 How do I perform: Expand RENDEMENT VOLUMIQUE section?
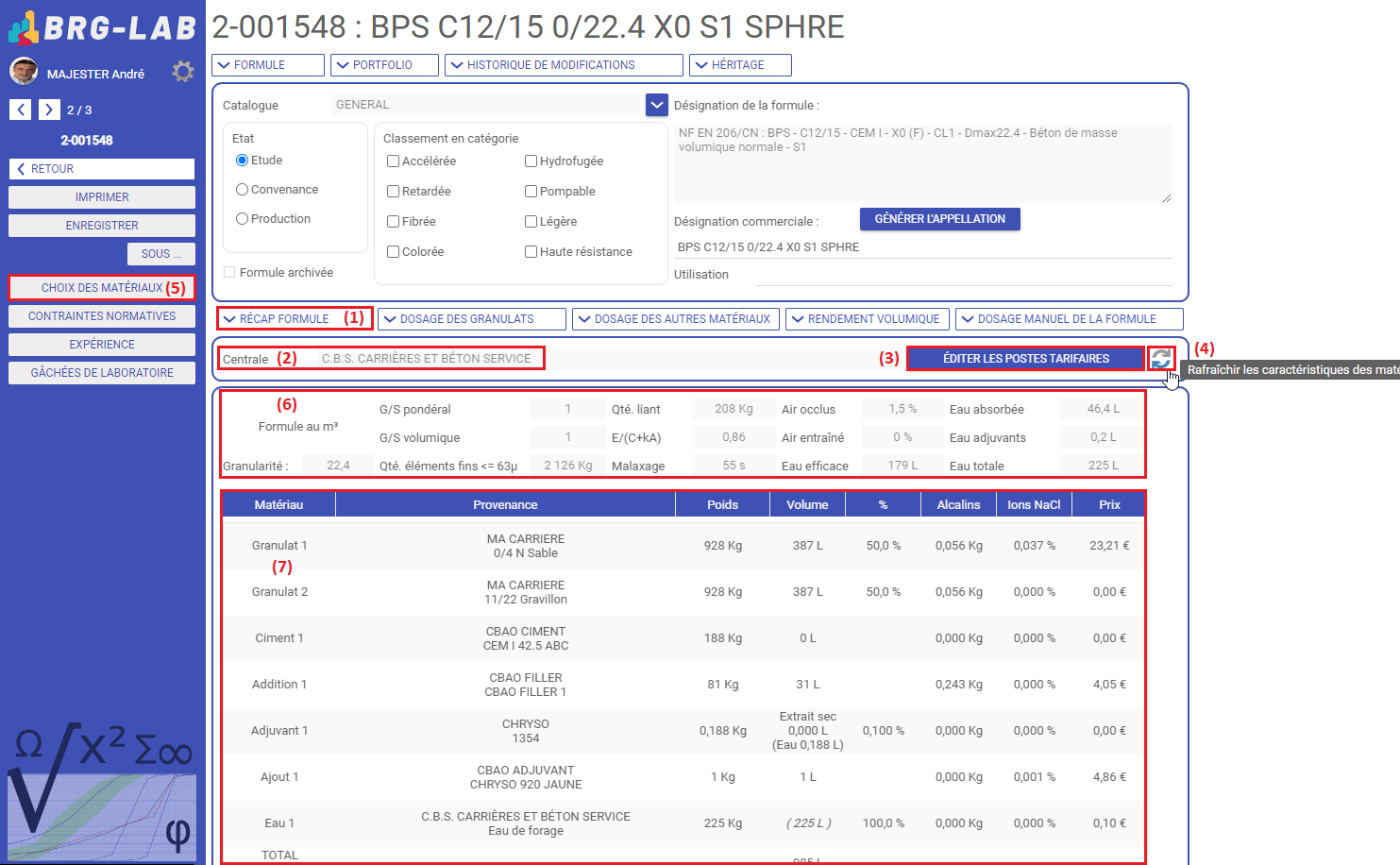pyautogui.click(x=867, y=319)
